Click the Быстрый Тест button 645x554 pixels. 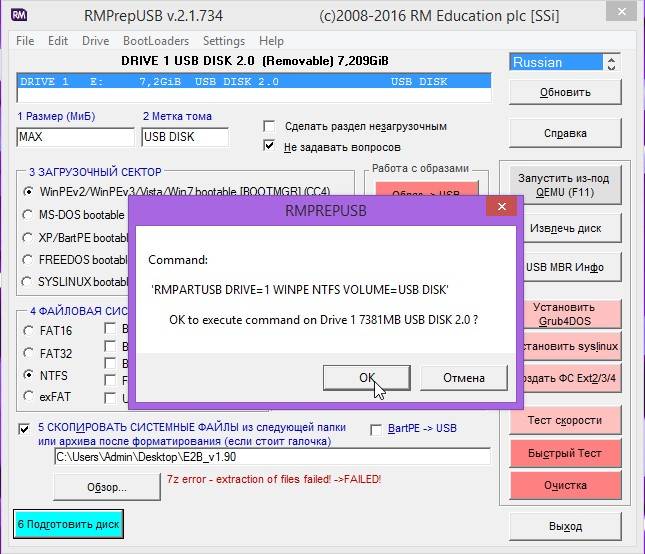click(x=565, y=453)
